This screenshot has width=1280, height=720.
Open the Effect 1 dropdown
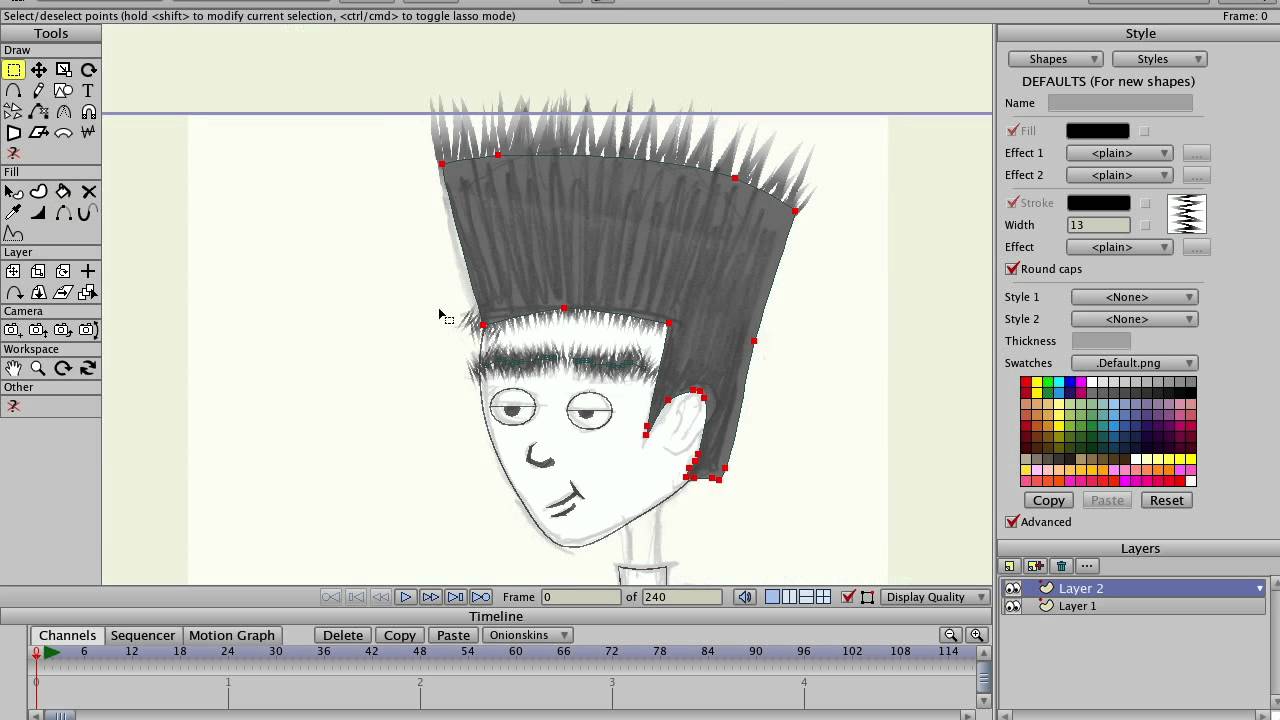point(1119,153)
